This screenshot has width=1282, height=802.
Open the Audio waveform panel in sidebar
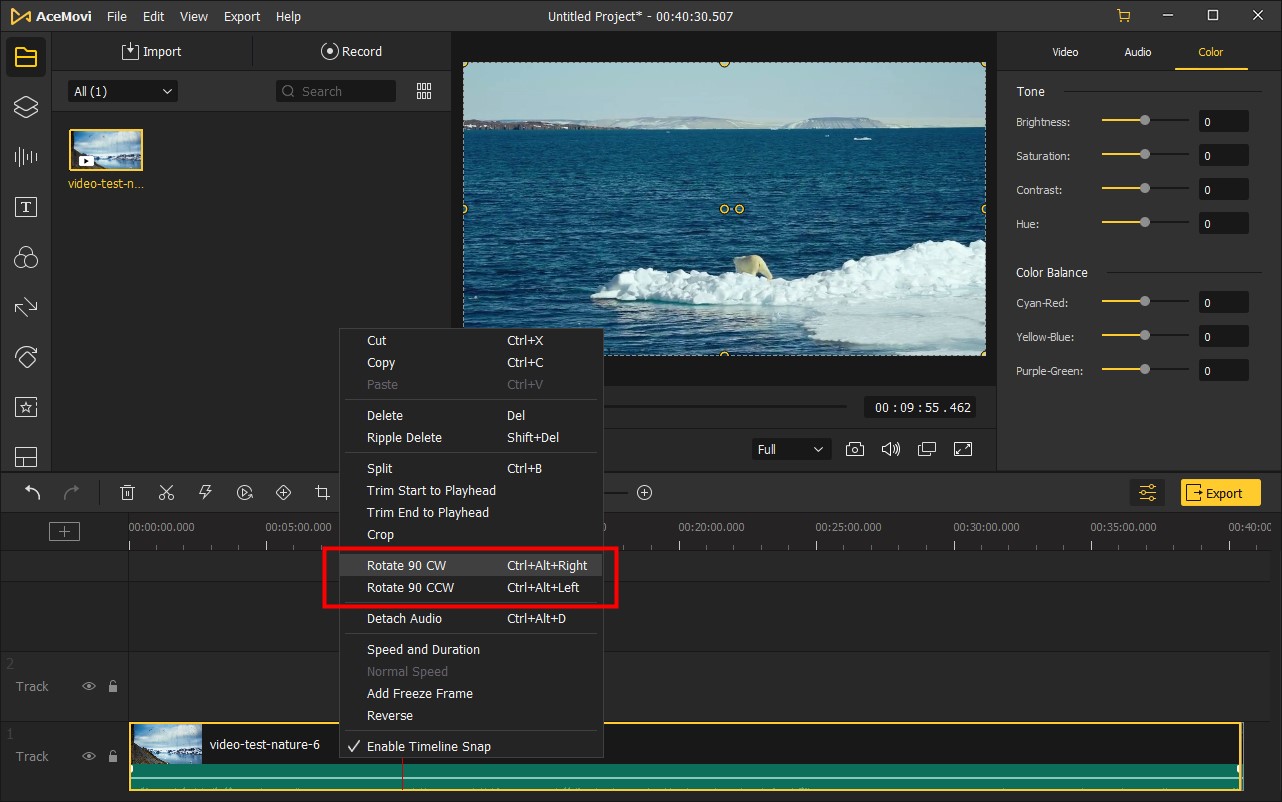(26, 156)
